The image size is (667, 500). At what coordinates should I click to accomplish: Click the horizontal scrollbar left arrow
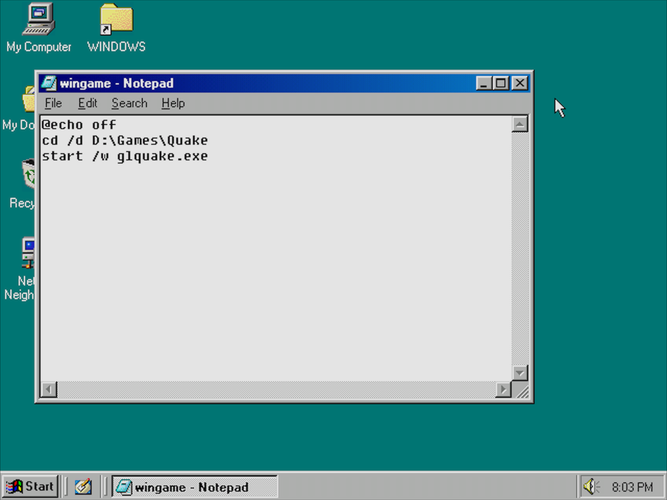(48, 388)
